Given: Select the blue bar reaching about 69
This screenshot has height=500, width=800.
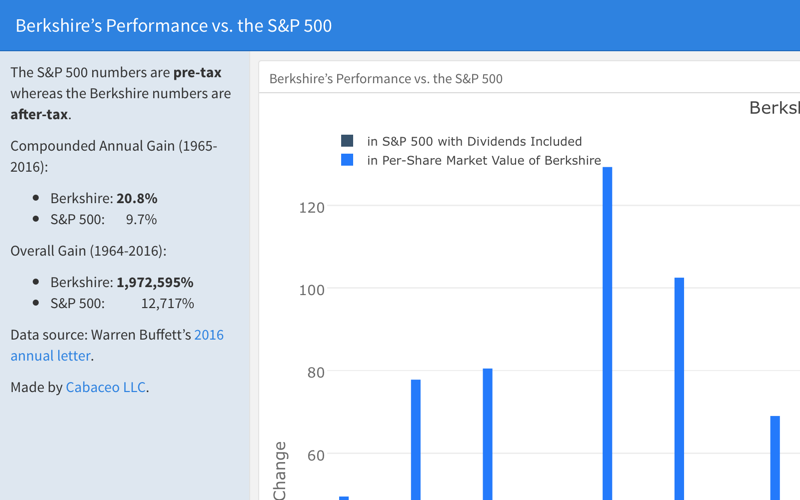Looking at the screenshot, I should pos(775,458).
